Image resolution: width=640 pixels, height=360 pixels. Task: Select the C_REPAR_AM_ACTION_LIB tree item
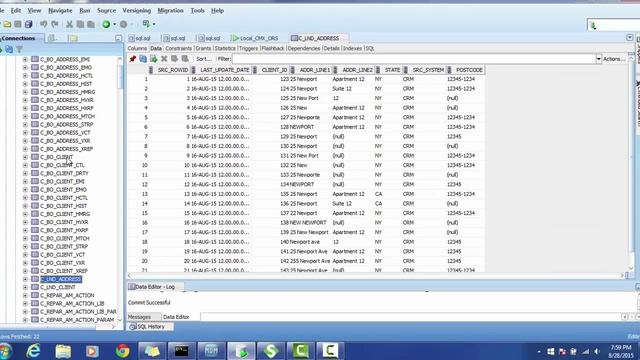(x=72, y=304)
